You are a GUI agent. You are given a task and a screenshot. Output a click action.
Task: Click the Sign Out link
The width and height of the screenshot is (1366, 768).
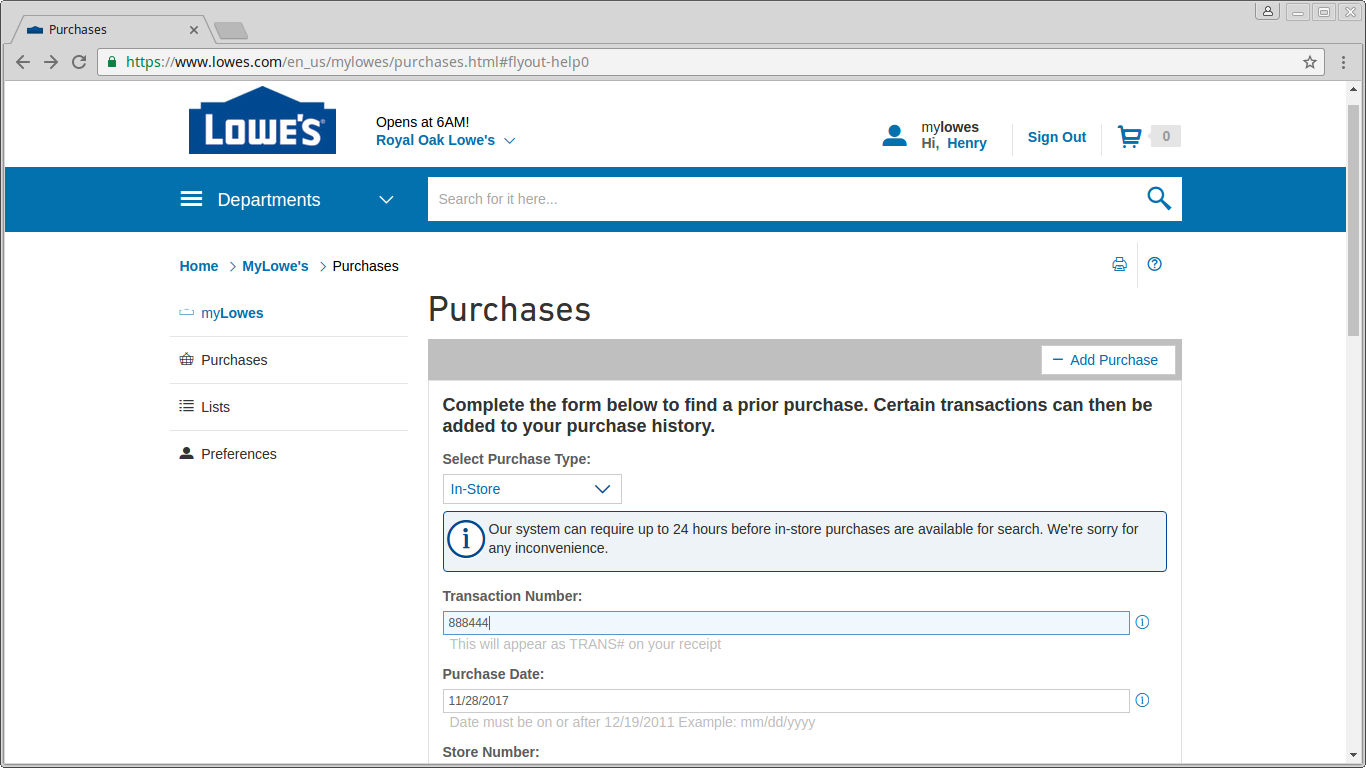pos(1056,137)
